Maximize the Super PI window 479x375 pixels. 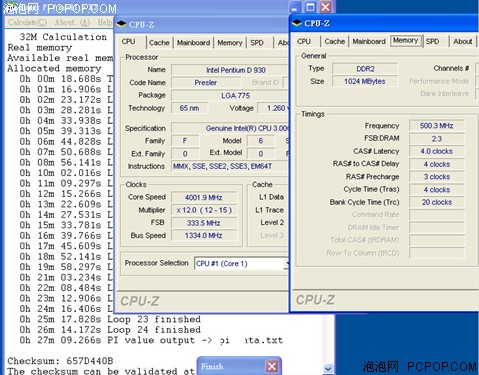310,7
